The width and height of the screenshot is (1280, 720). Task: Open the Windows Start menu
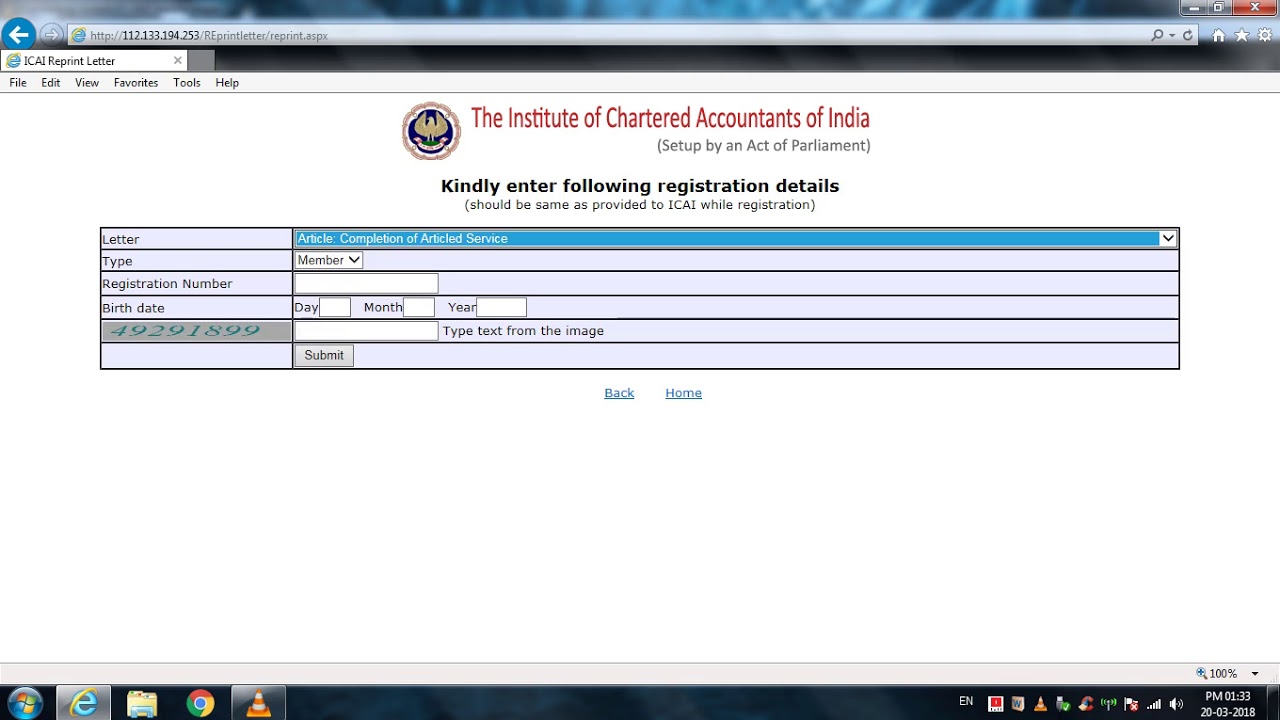pos(25,703)
